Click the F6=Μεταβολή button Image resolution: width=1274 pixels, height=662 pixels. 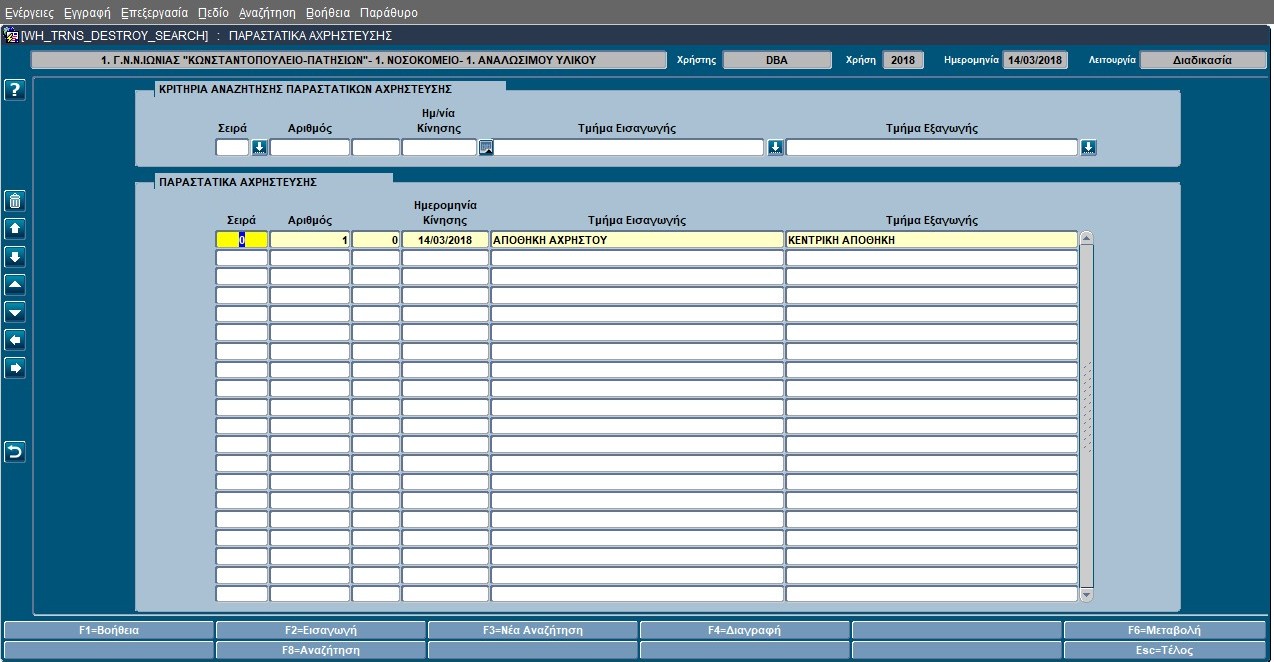pyautogui.click(x=1164, y=630)
